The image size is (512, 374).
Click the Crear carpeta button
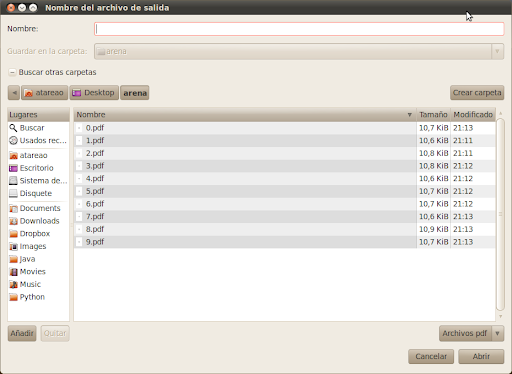(477, 93)
